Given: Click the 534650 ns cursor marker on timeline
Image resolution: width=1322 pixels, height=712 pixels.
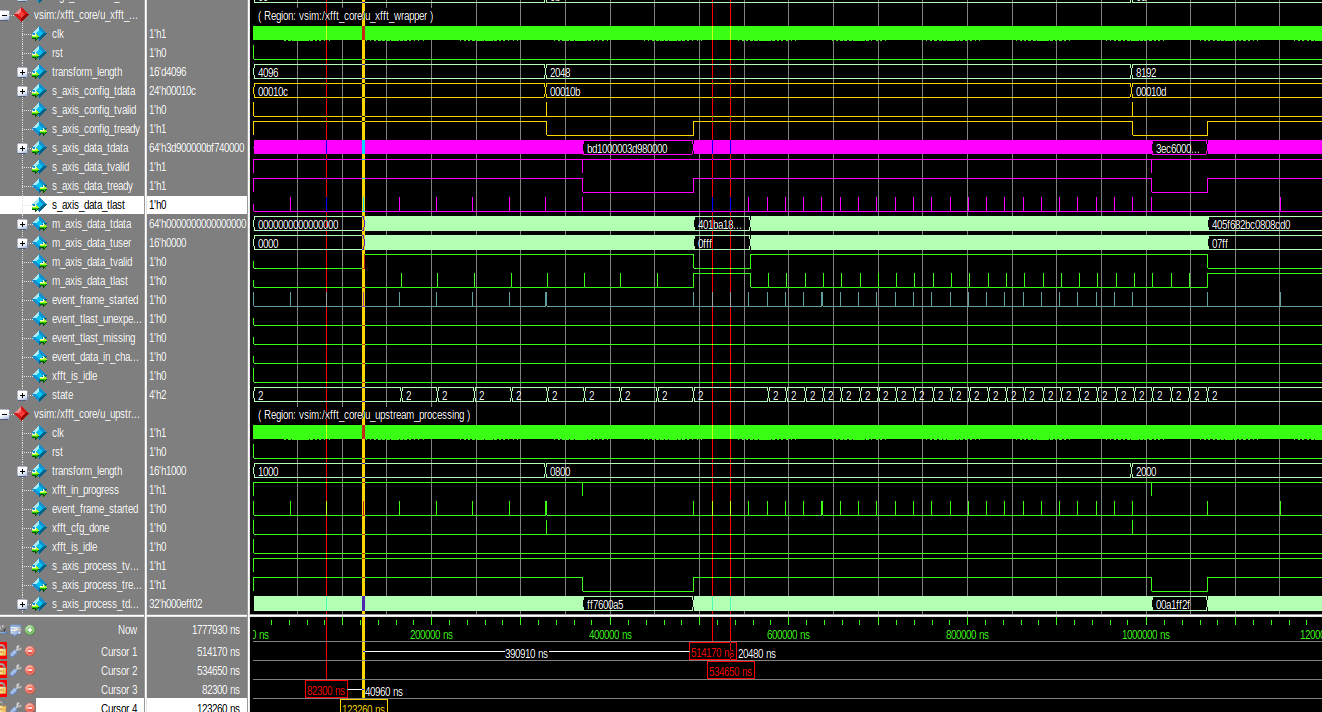Looking at the screenshot, I should pyautogui.click(x=731, y=672).
